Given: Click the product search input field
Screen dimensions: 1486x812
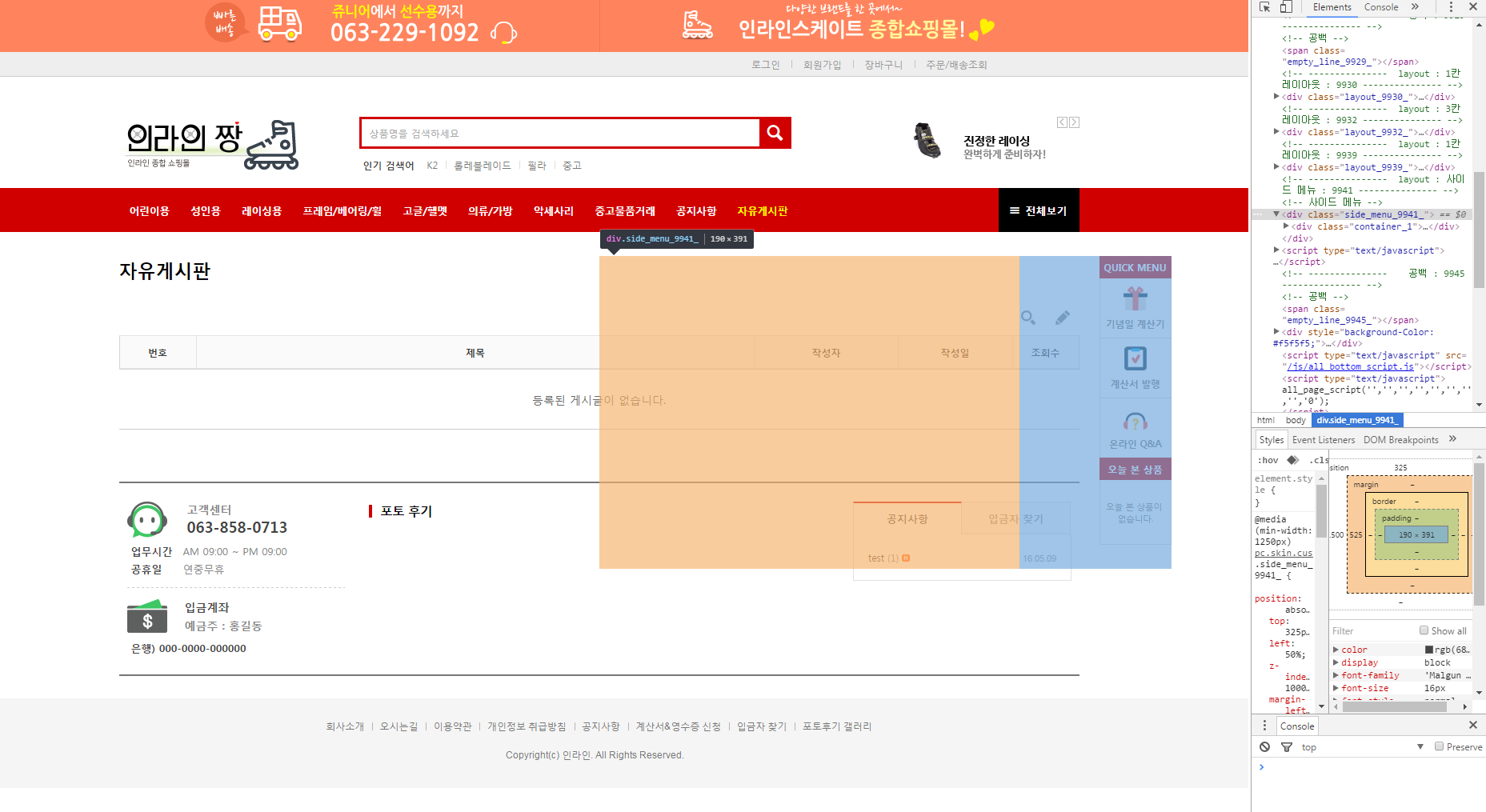Looking at the screenshot, I should 560,133.
